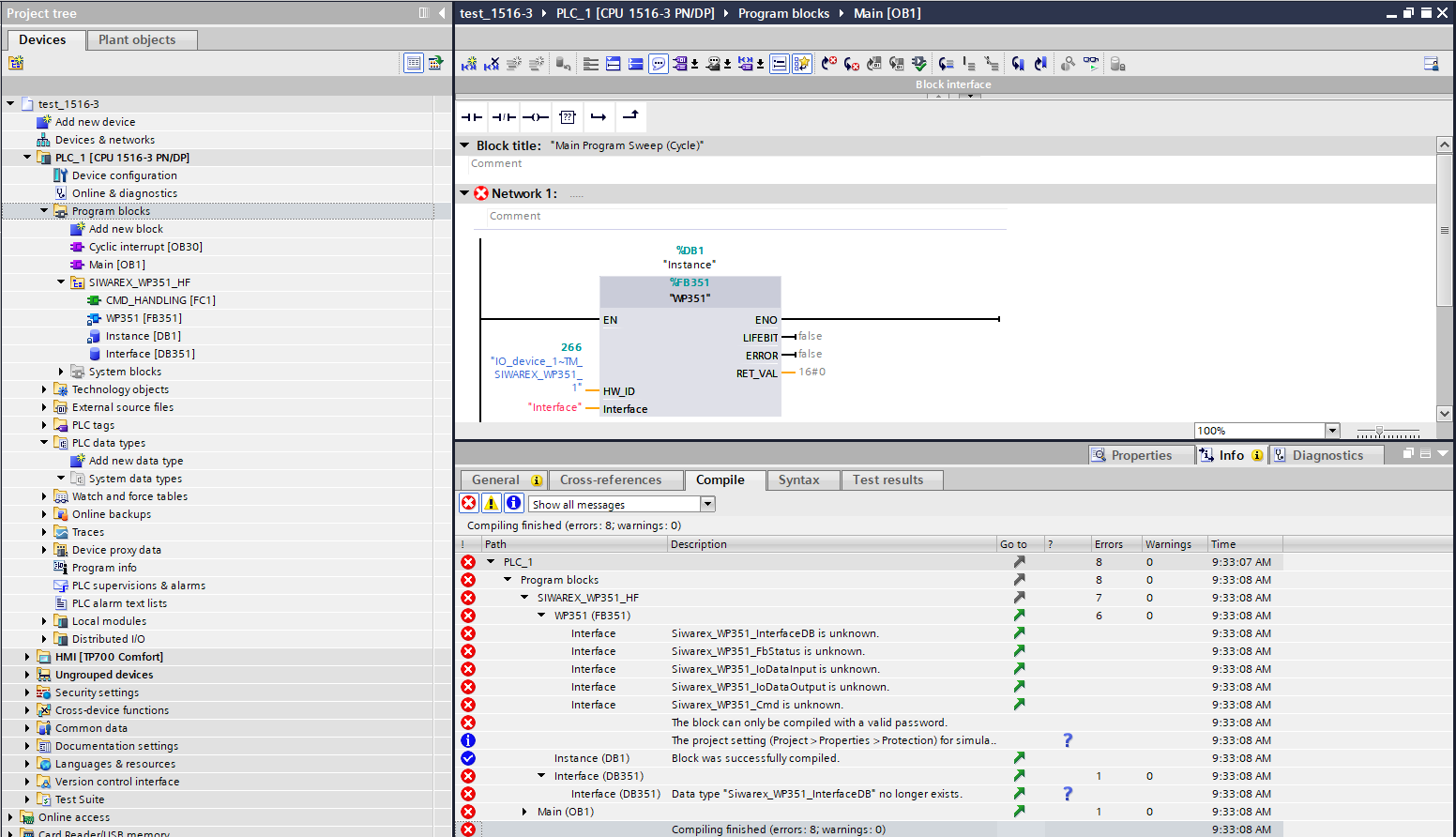The height and width of the screenshot is (837, 1456).
Task: Expand the Technology objects tree node
Action: pos(44,389)
